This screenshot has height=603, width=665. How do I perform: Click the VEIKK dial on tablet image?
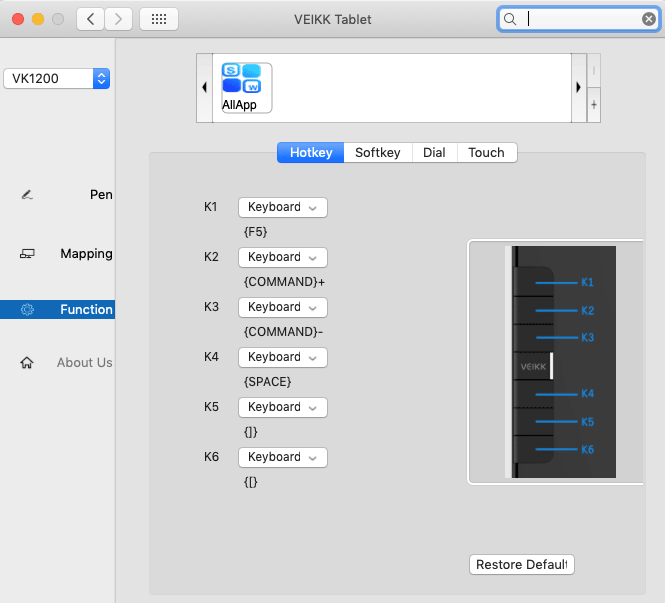[533, 366]
